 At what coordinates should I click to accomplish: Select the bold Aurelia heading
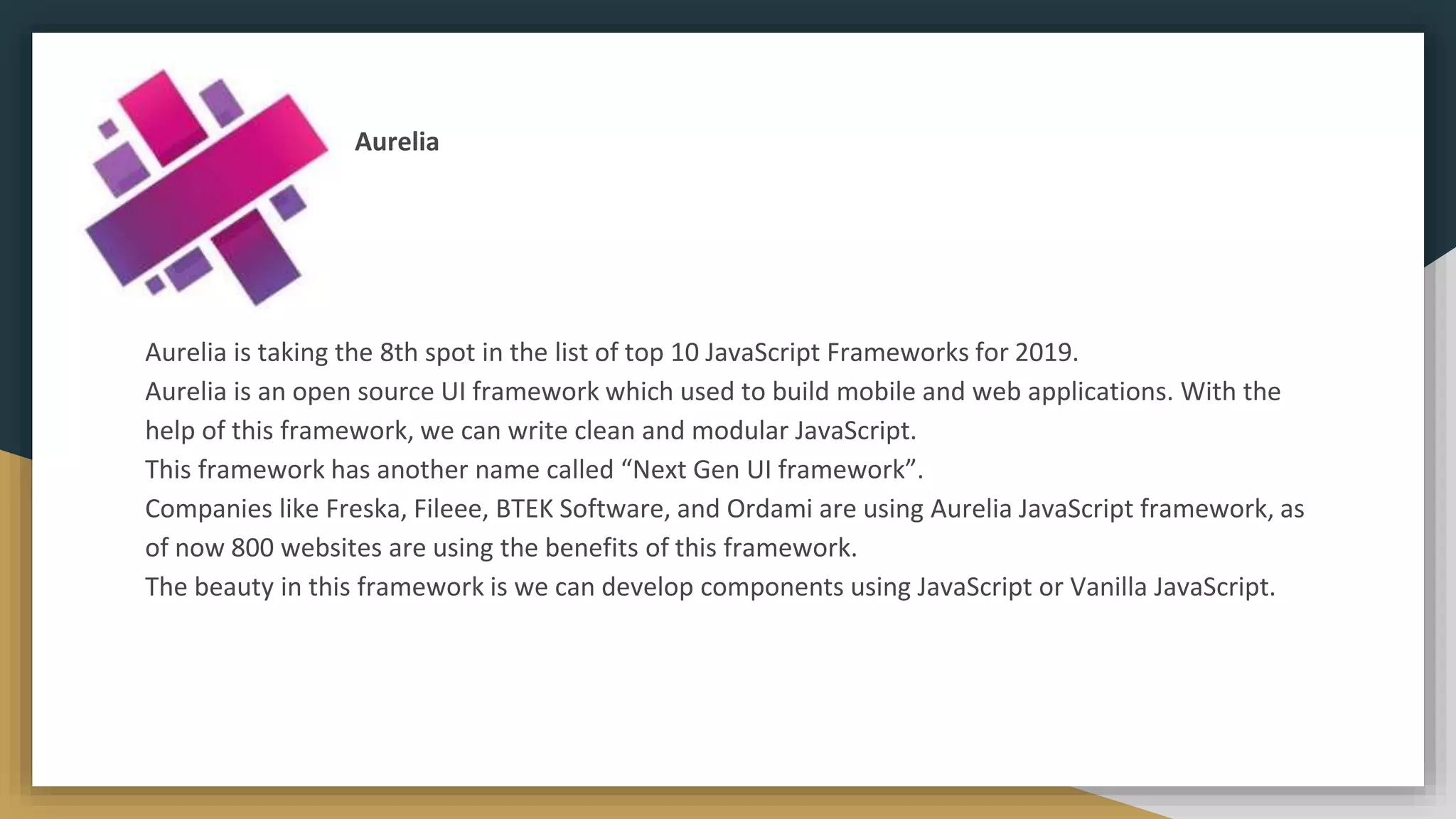(x=397, y=141)
